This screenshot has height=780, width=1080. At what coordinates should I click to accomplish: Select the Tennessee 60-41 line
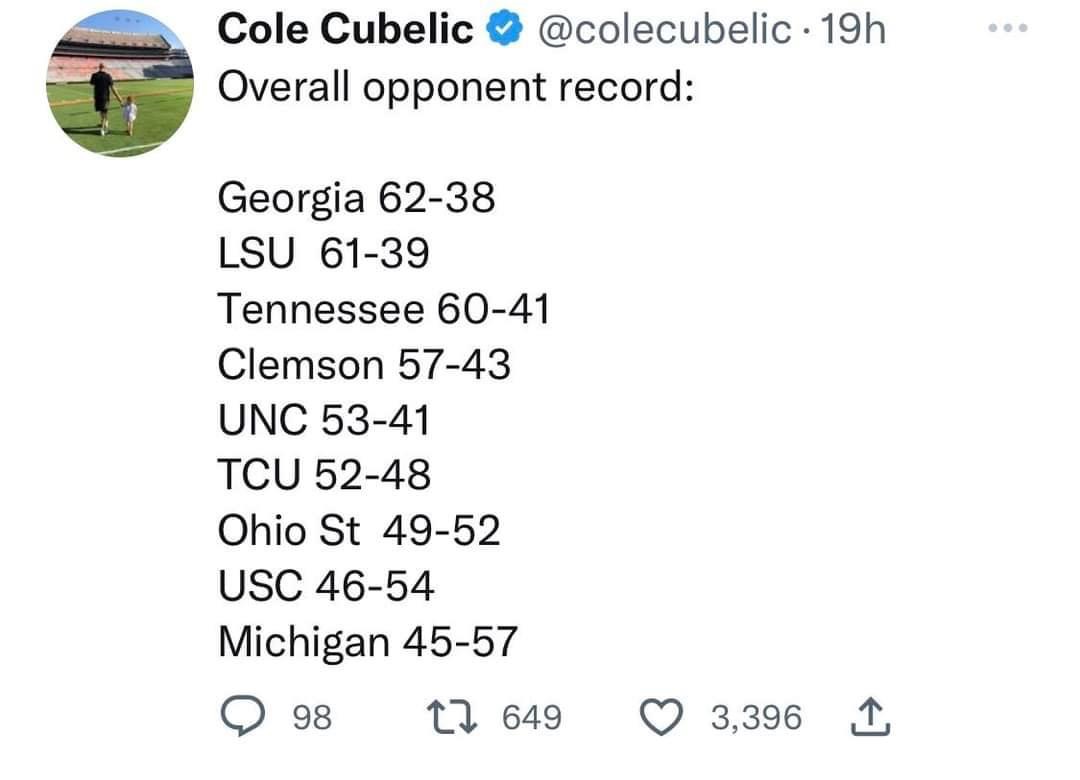tap(384, 309)
